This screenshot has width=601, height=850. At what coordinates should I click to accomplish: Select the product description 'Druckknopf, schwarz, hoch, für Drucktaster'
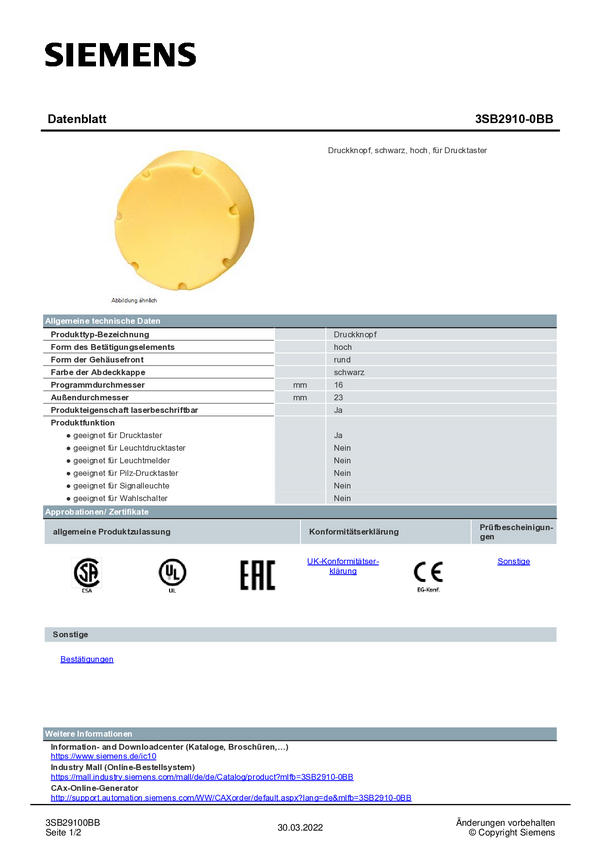[x=407, y=150]
